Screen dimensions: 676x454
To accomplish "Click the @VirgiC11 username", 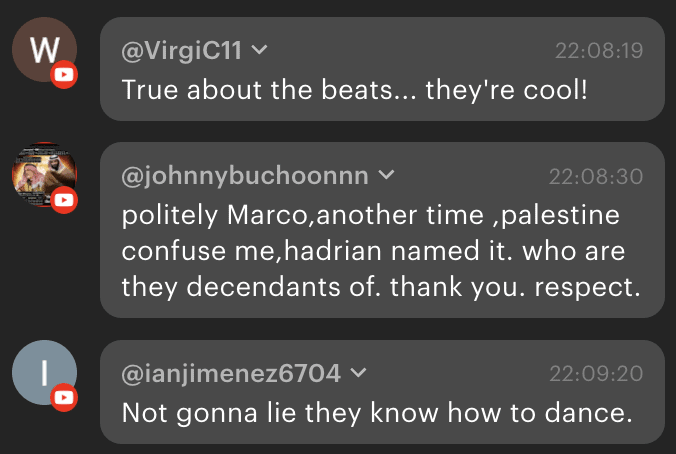I will click(182, 50).
